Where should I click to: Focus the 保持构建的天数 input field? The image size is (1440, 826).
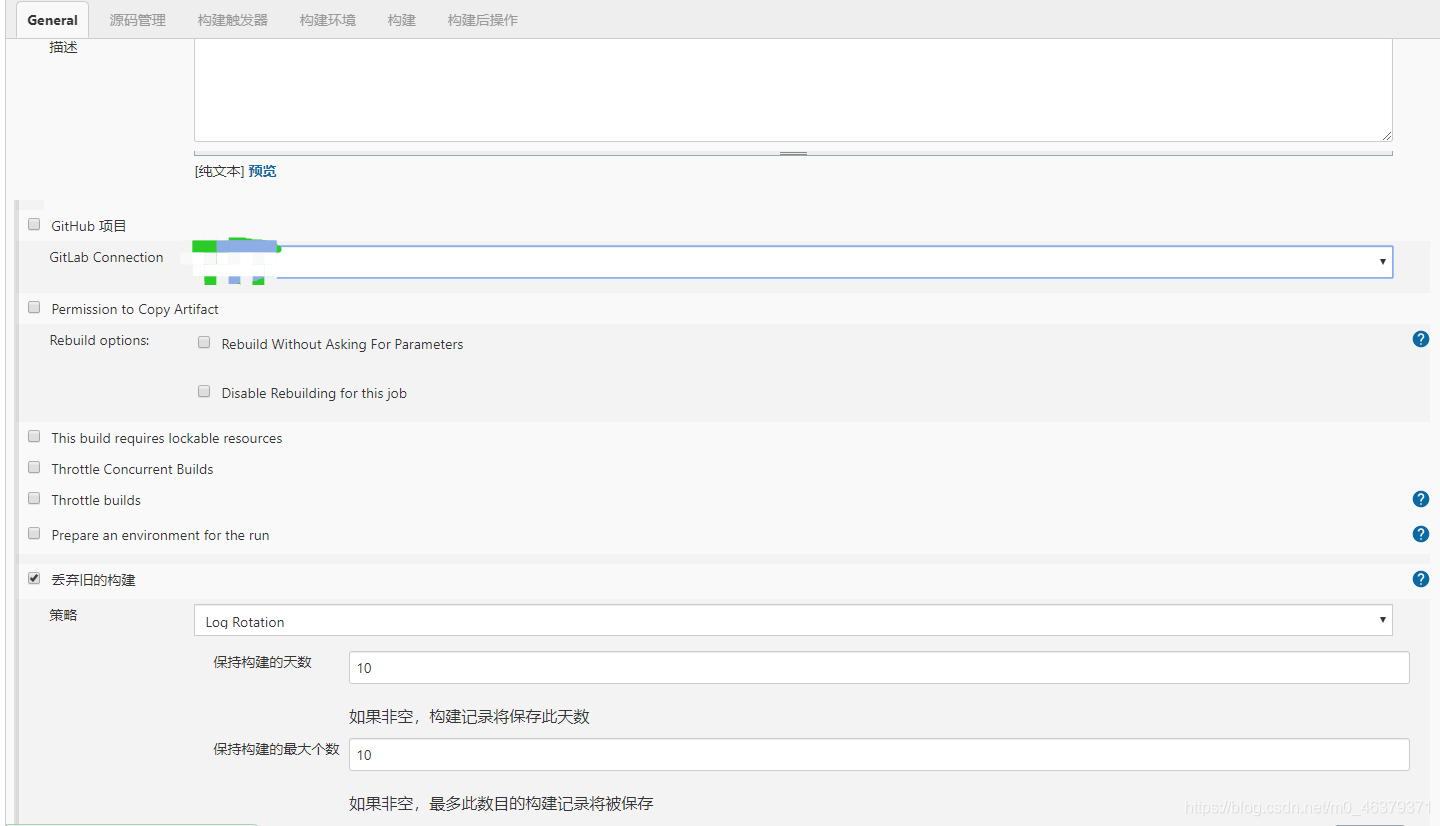(x=879, y=668)
